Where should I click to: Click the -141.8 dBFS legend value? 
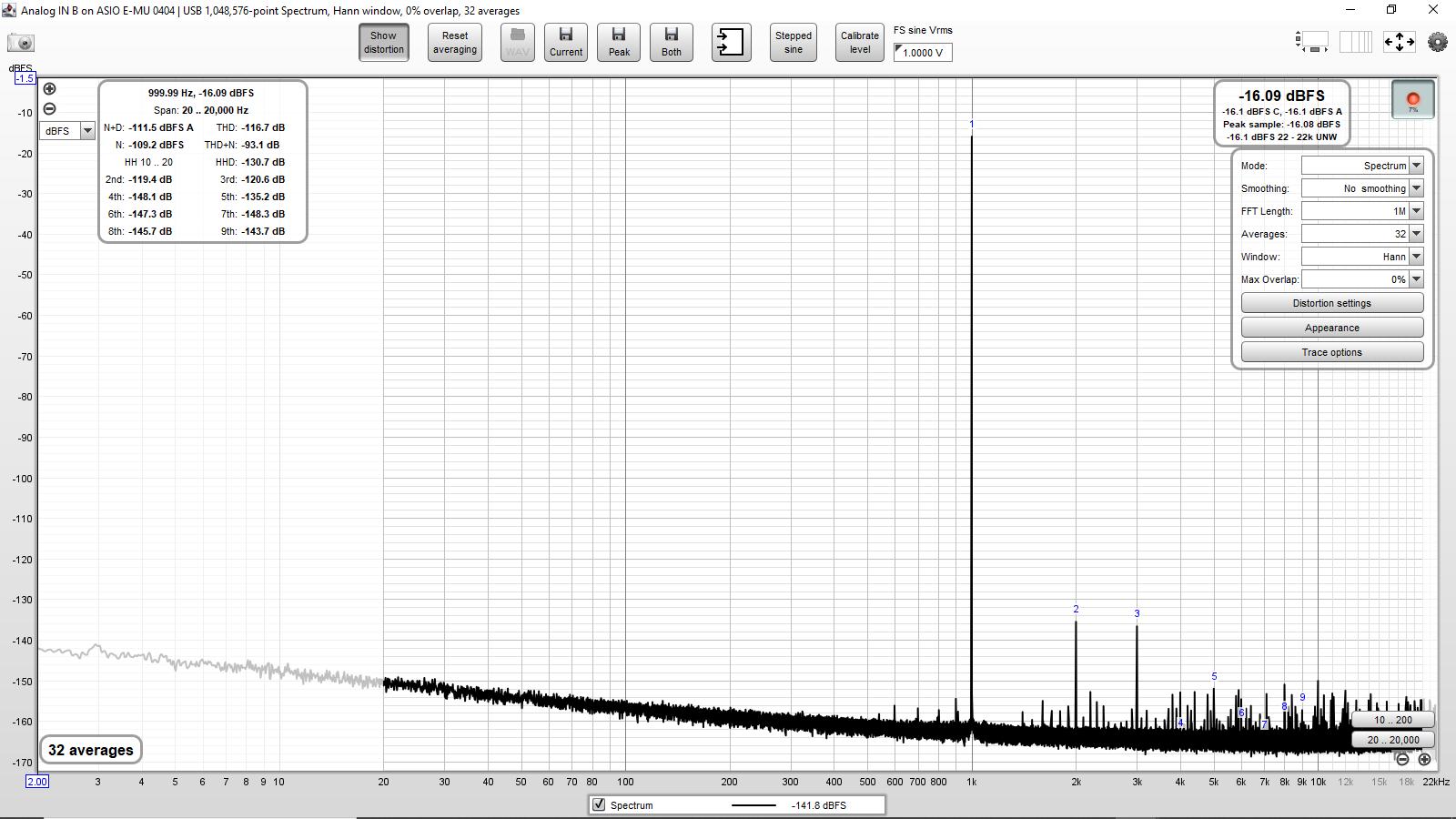point(819,805)
